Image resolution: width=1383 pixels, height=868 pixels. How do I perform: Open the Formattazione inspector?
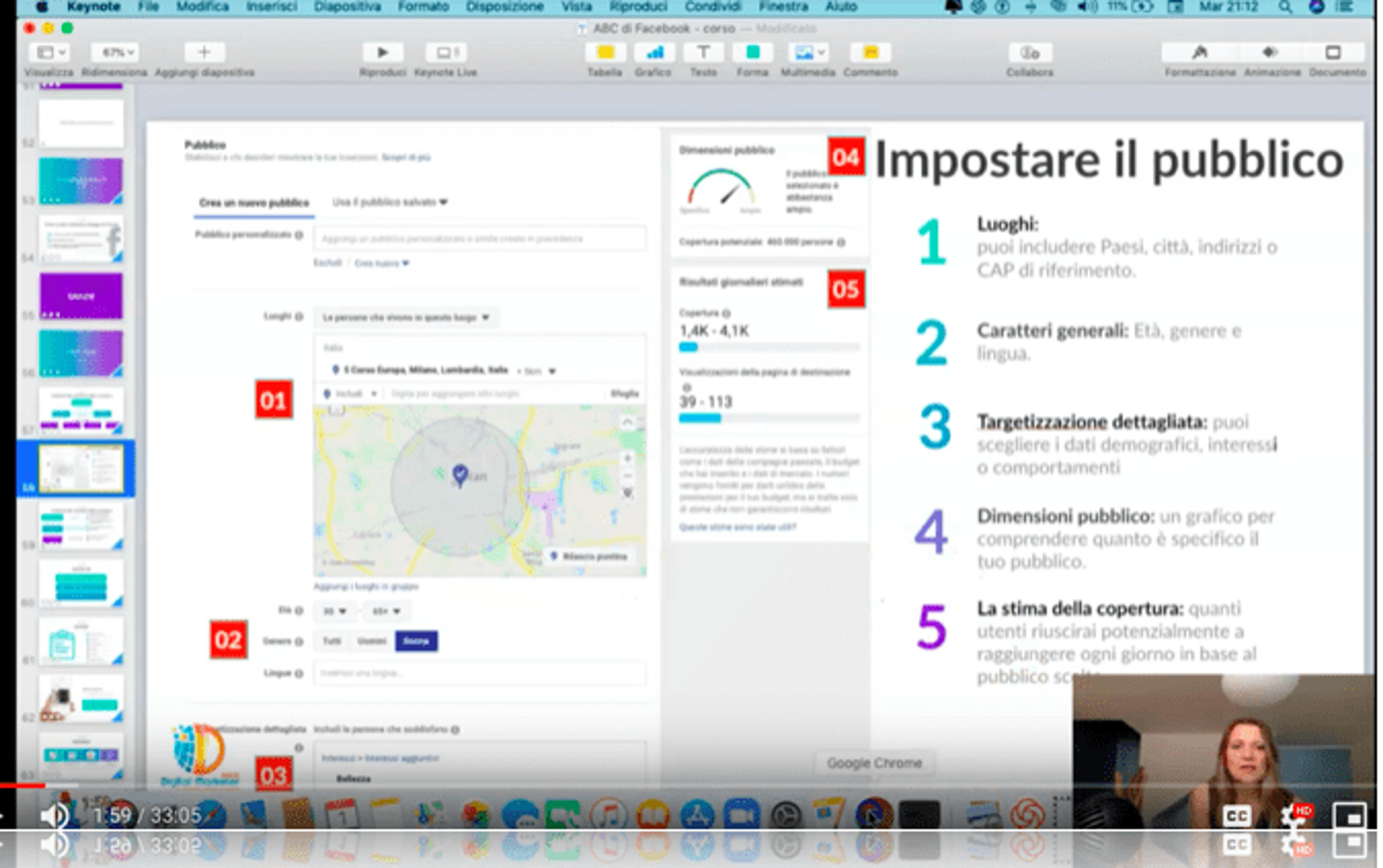1199,53
